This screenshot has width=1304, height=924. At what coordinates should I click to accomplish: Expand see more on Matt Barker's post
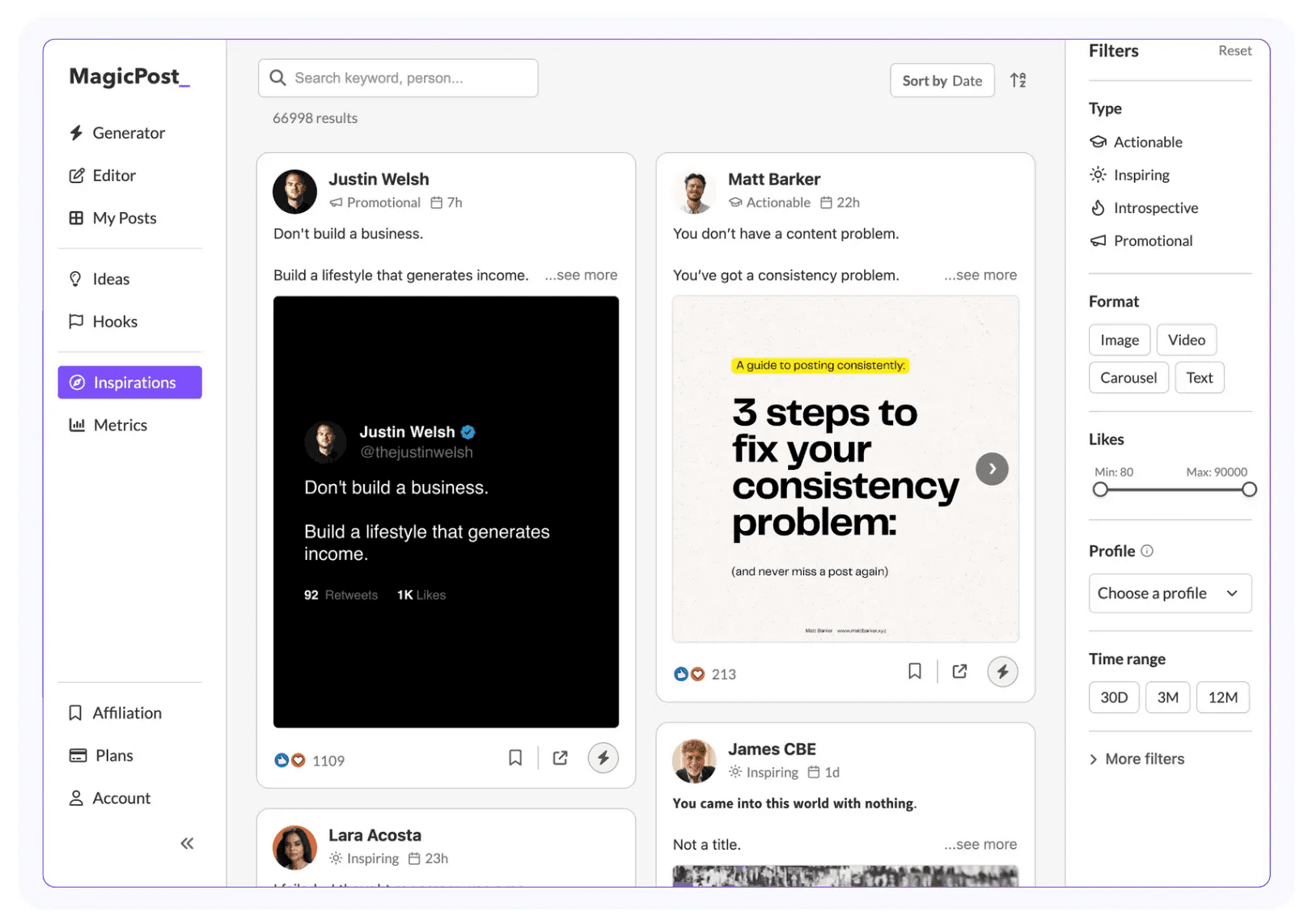pos(980,275)
